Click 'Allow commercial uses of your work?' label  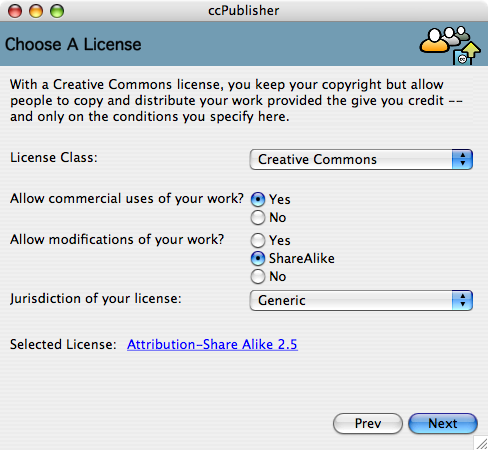pyautogui.click(x=127, y=199)
